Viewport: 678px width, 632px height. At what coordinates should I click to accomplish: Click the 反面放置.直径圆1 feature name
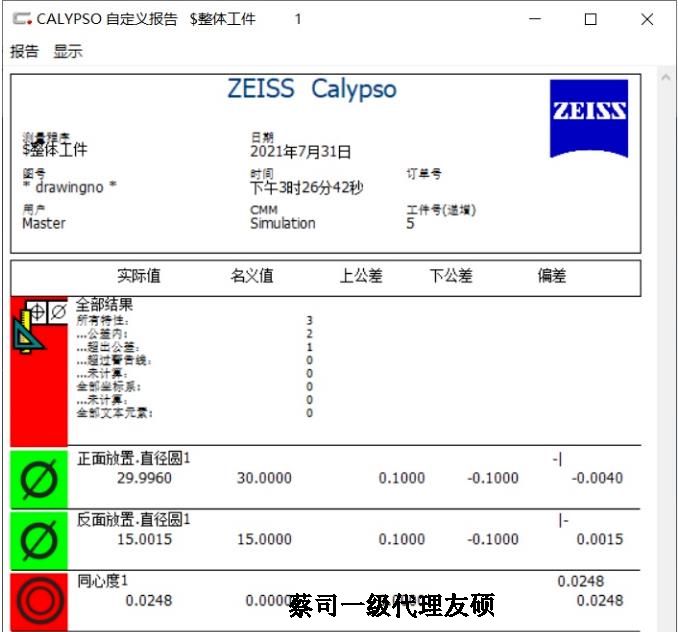click(134, 520)
